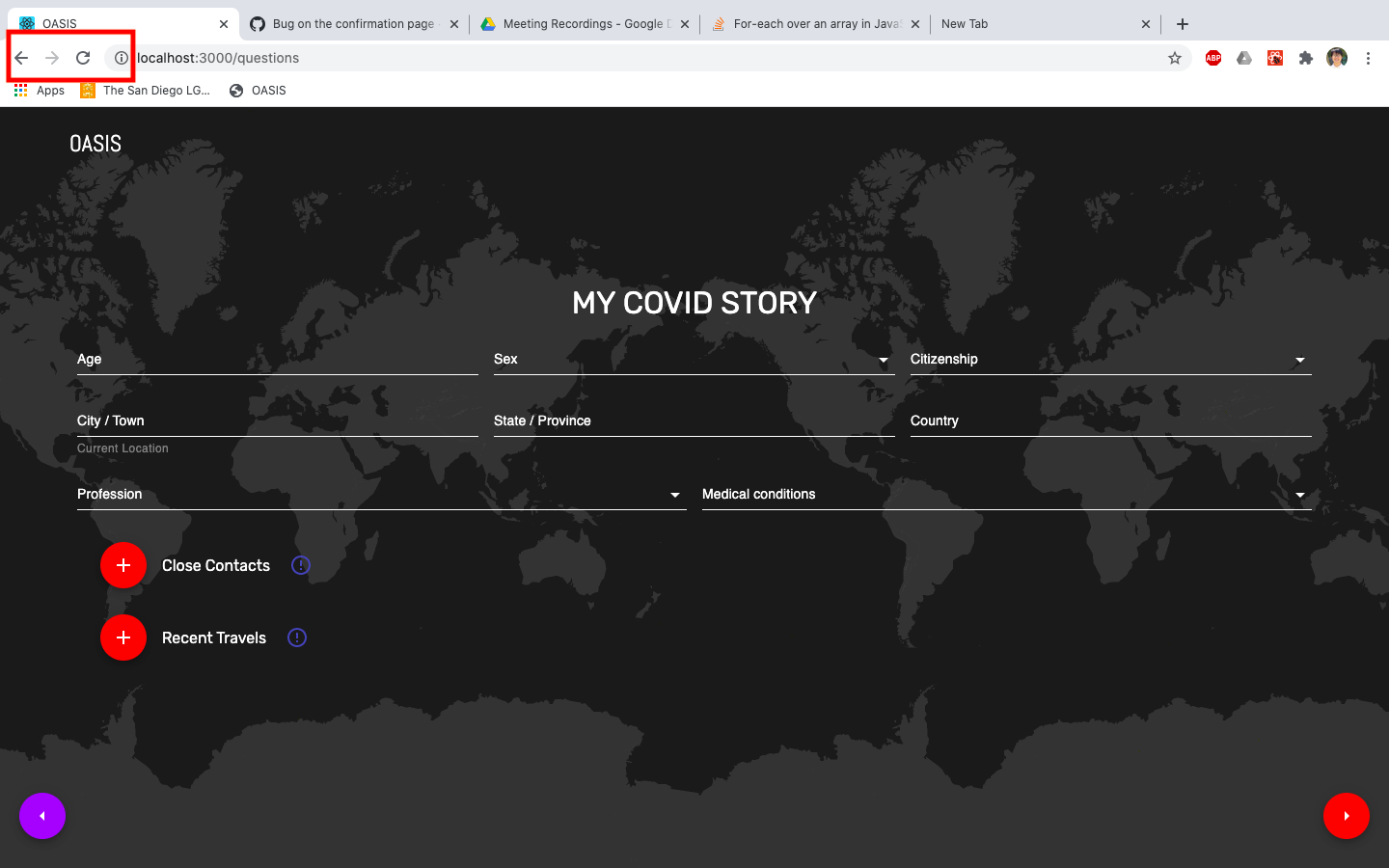Screen dimensions: 1389x868
Task: Expand the Medical conditions dropdown
Action: pos(1299,494)
